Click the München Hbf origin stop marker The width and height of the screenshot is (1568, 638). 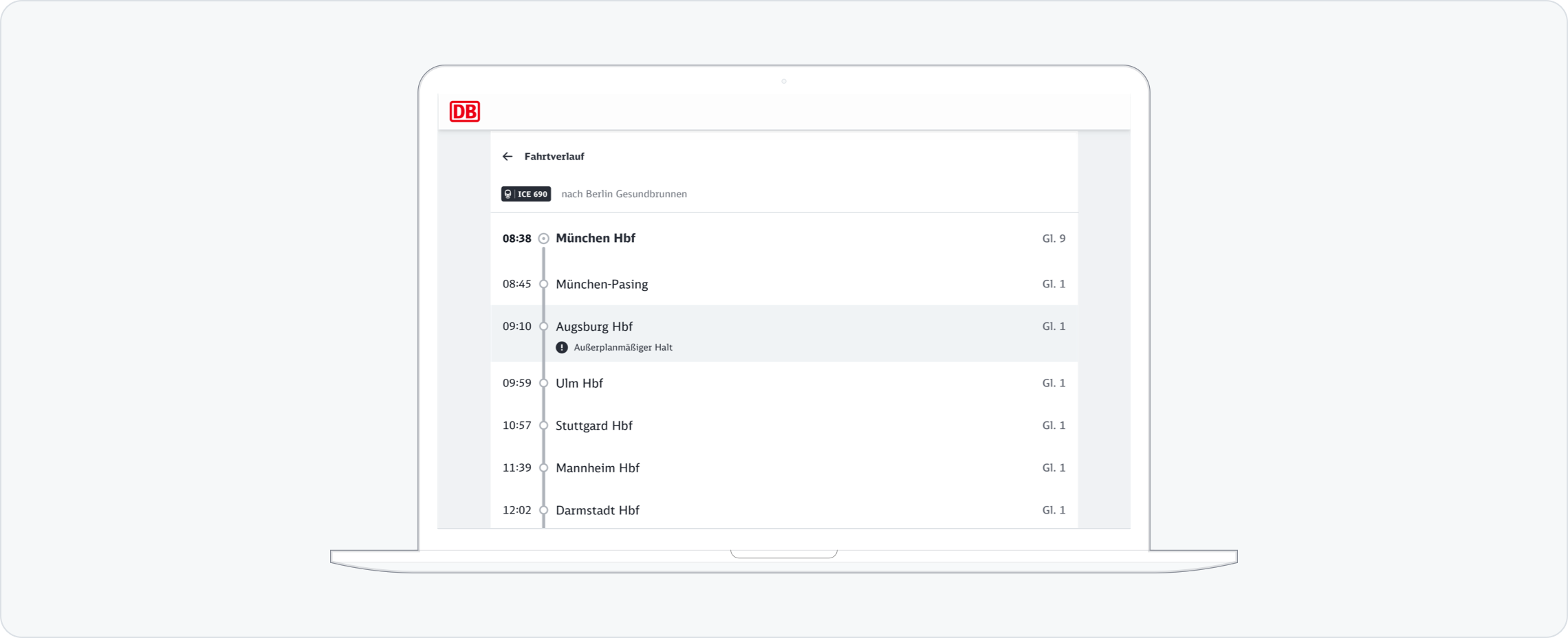[x=543, y=239]
